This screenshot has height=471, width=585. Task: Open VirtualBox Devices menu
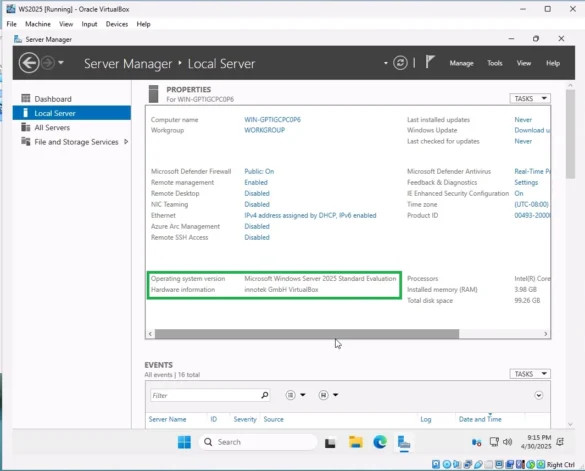coord(117,24)
